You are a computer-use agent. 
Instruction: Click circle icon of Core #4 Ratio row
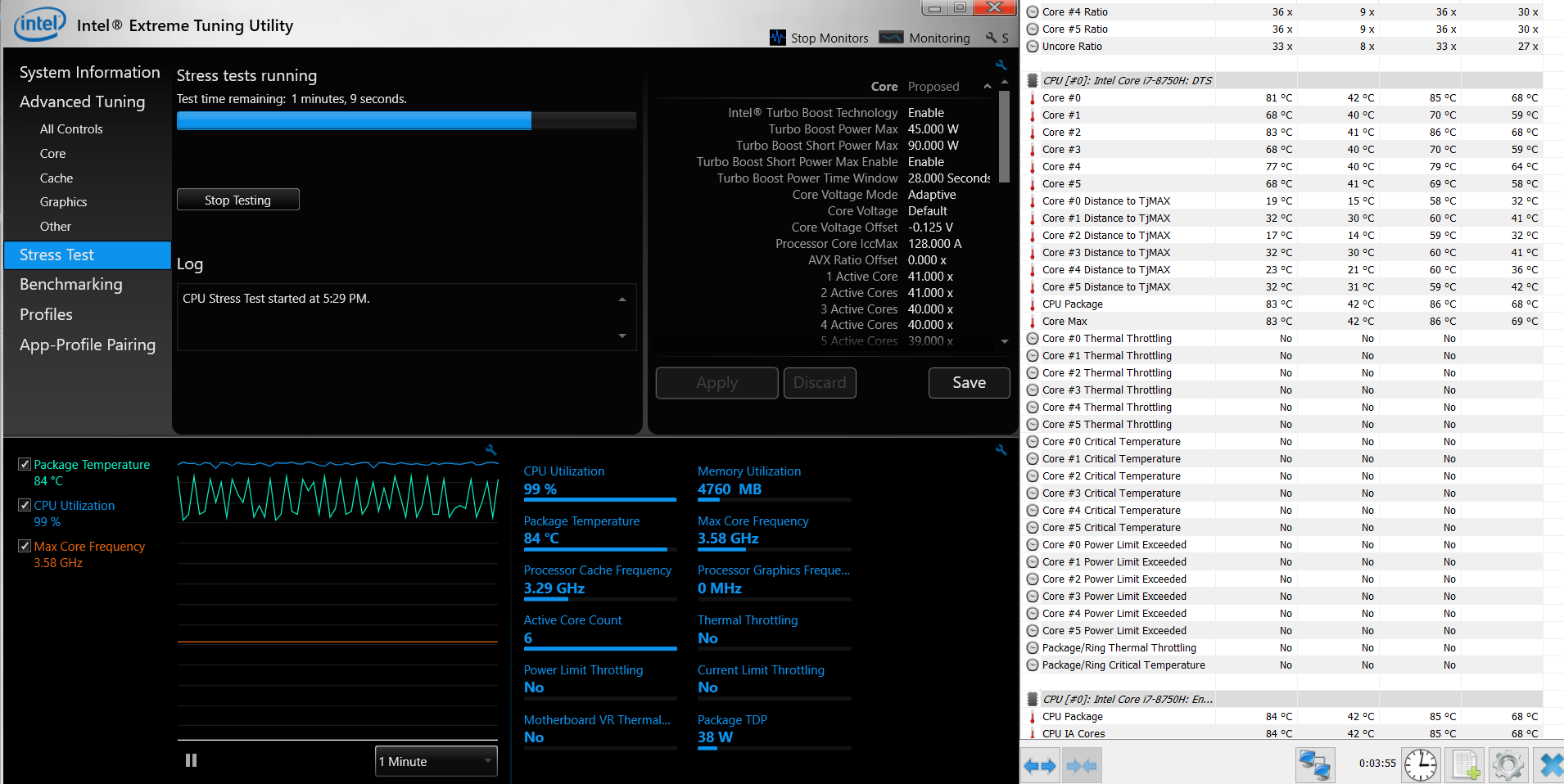click(1033, 11)
